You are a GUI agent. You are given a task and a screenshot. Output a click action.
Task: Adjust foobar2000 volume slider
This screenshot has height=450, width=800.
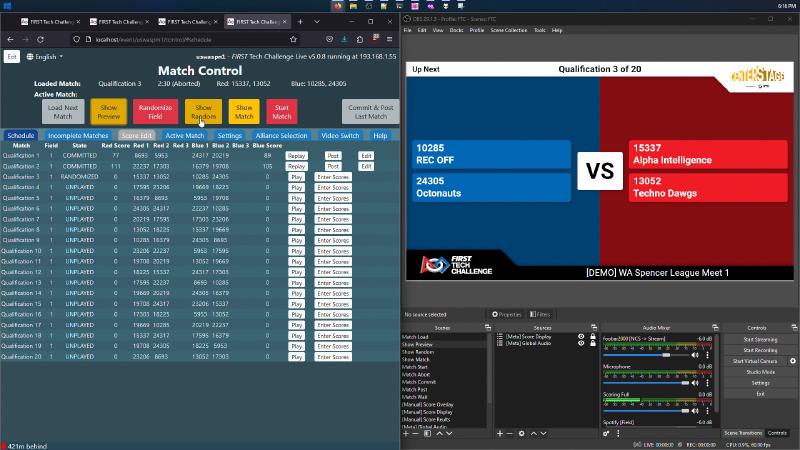coord(646,355)
